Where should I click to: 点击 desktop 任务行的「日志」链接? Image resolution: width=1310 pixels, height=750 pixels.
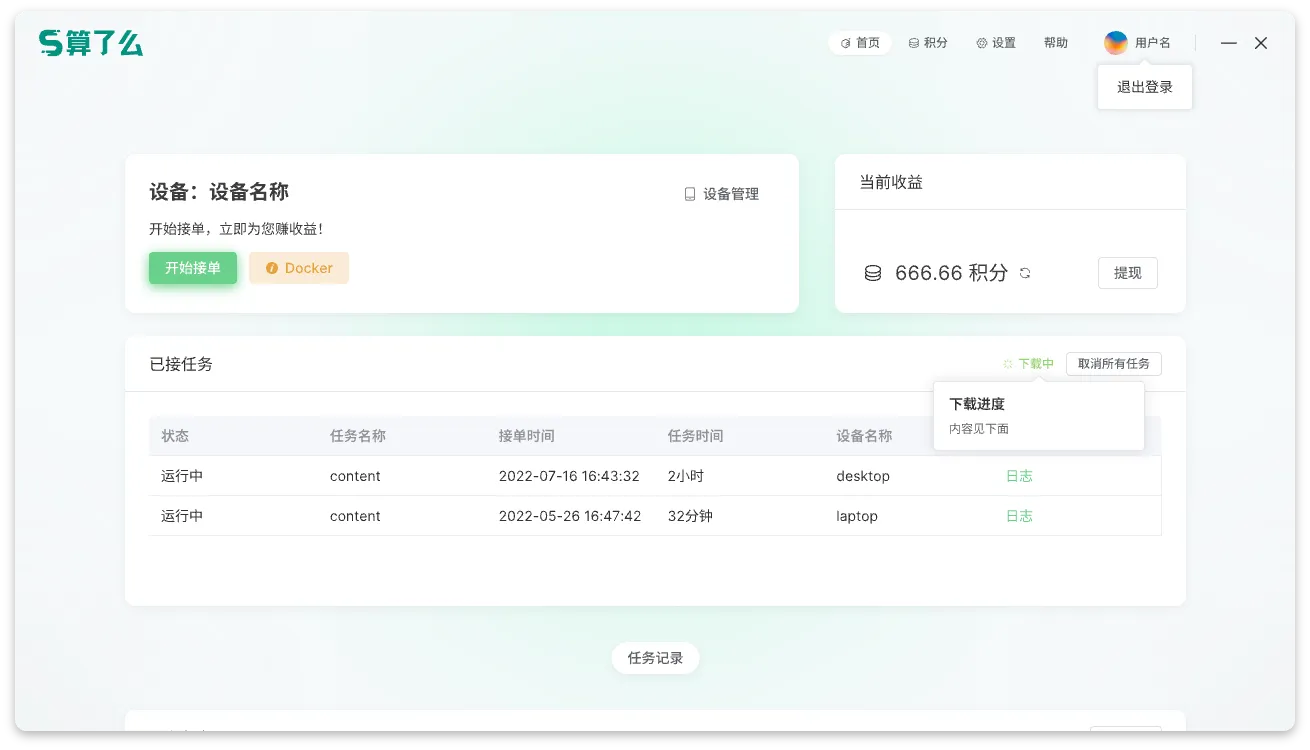[x=1018, y=476]
